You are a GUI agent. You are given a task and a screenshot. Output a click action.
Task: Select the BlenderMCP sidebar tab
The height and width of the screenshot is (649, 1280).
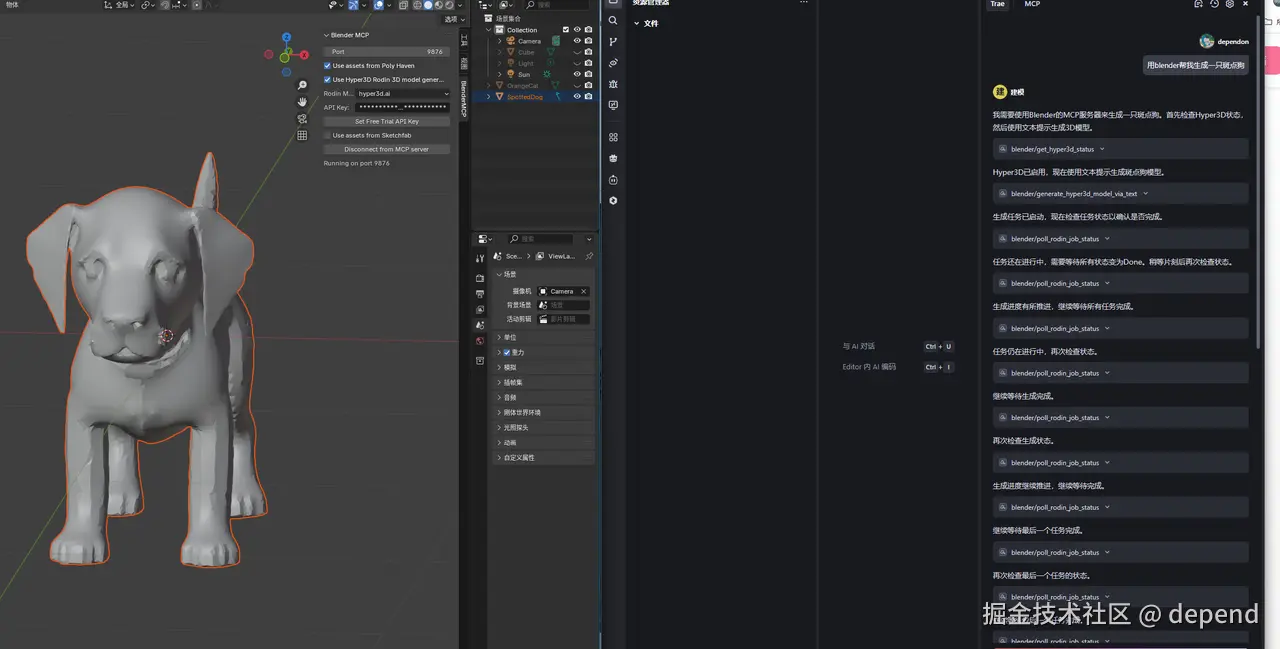pyautogui.click(x=463, y=100)
